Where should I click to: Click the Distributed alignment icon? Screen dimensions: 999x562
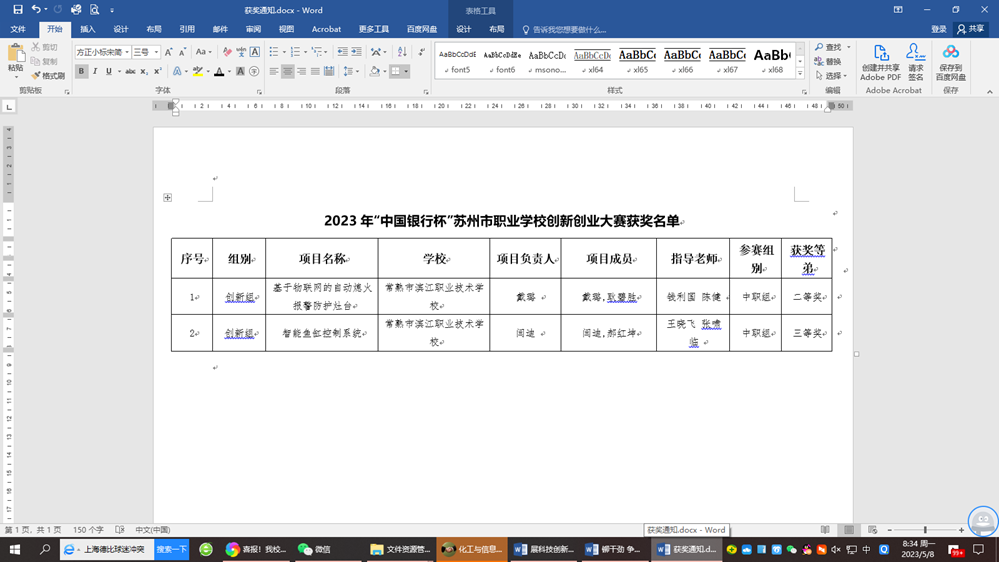pos(329,71)
